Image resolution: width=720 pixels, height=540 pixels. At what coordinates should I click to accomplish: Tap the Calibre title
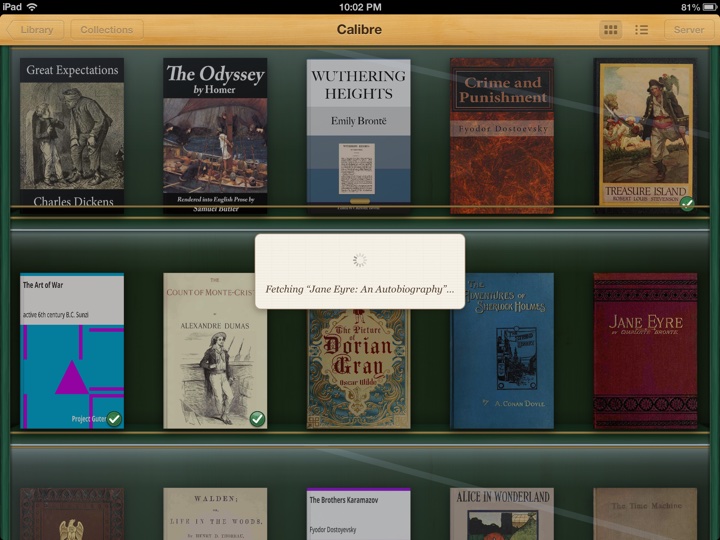359,29
